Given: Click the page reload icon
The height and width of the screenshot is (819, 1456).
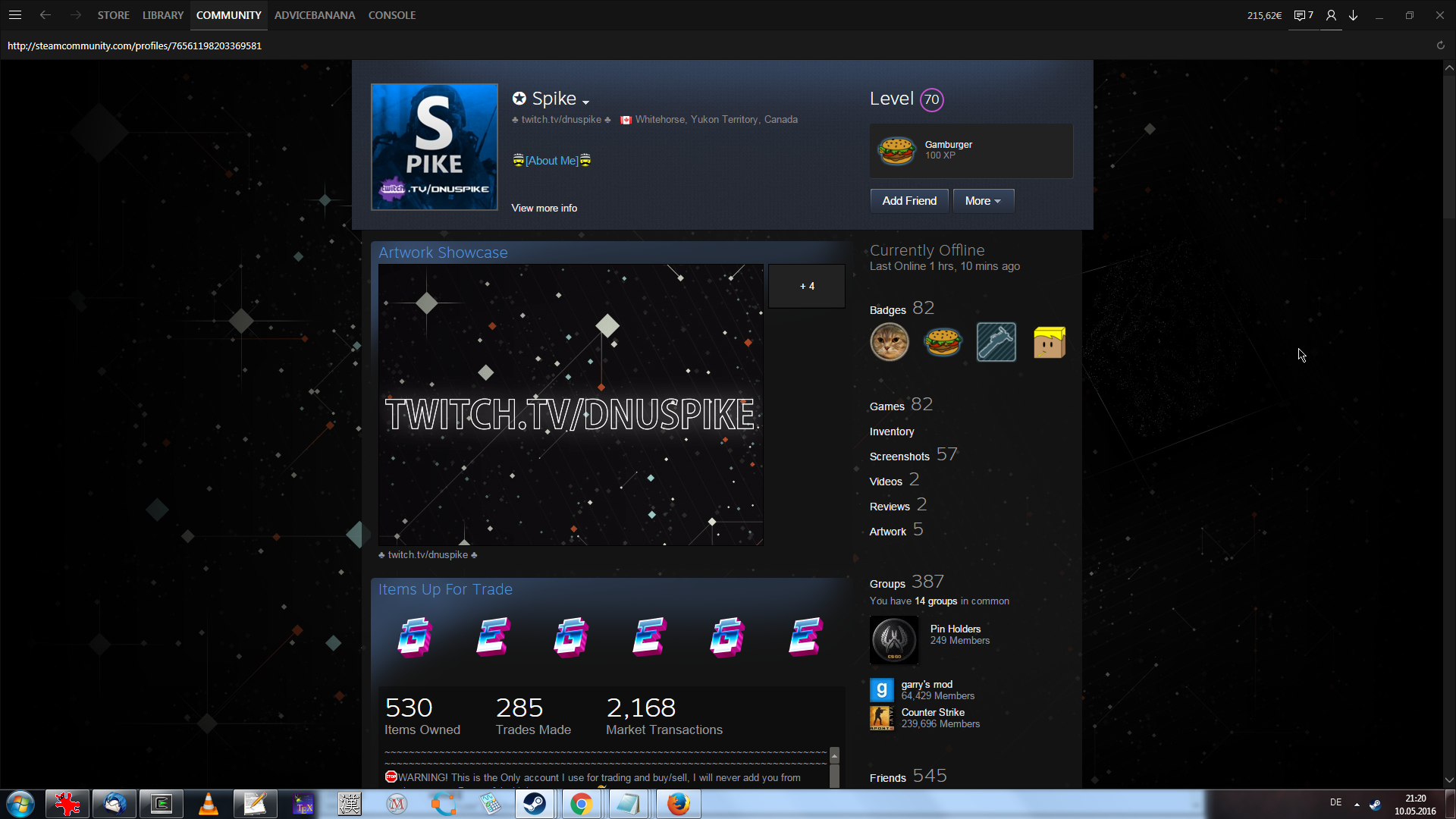Looking at the screenshot, I should point(1440,45).
